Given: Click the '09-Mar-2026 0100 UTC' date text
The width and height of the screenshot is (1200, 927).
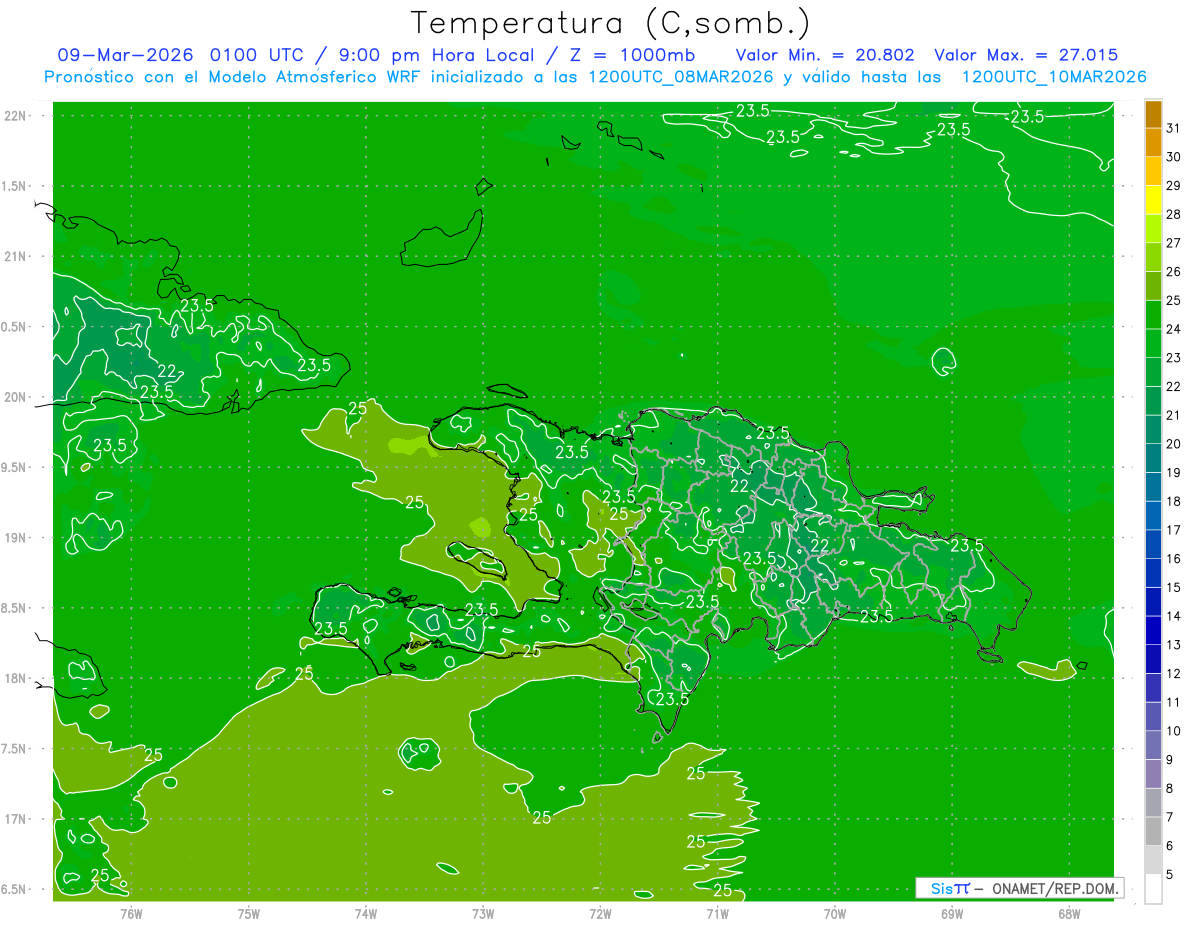Looking at the screenshot, I should click(x=183, y=55).
